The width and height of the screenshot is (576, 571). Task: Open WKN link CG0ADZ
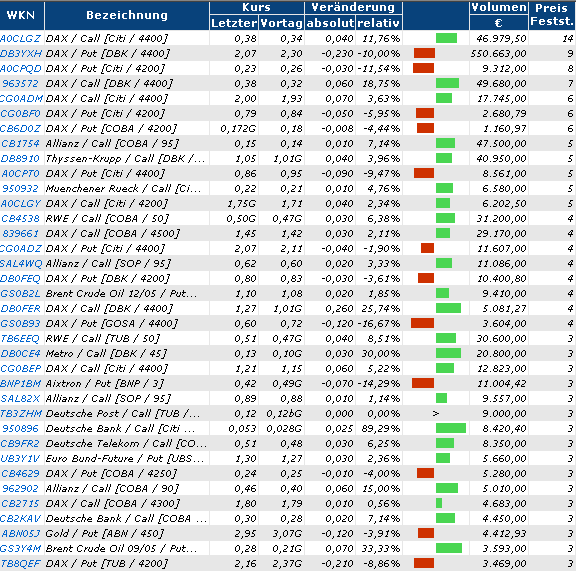(21, 248)
